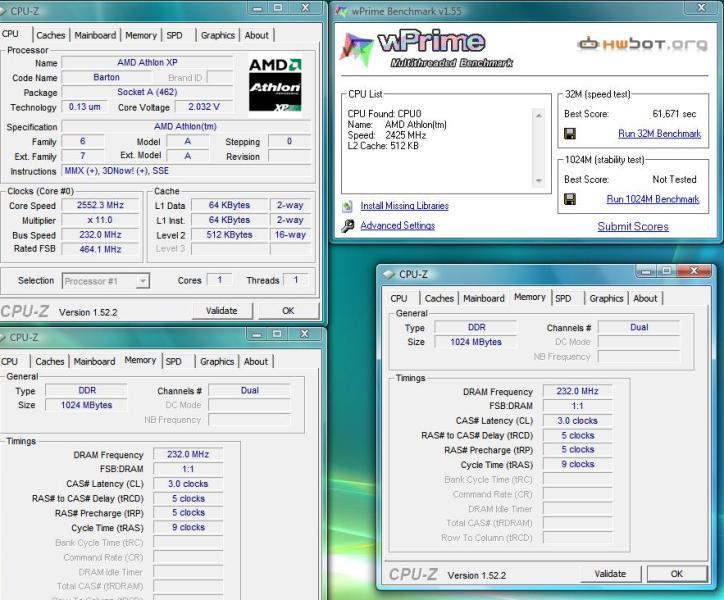Click the Install Missing Libraries link
The image size is (724, 600).
point(404,206)
